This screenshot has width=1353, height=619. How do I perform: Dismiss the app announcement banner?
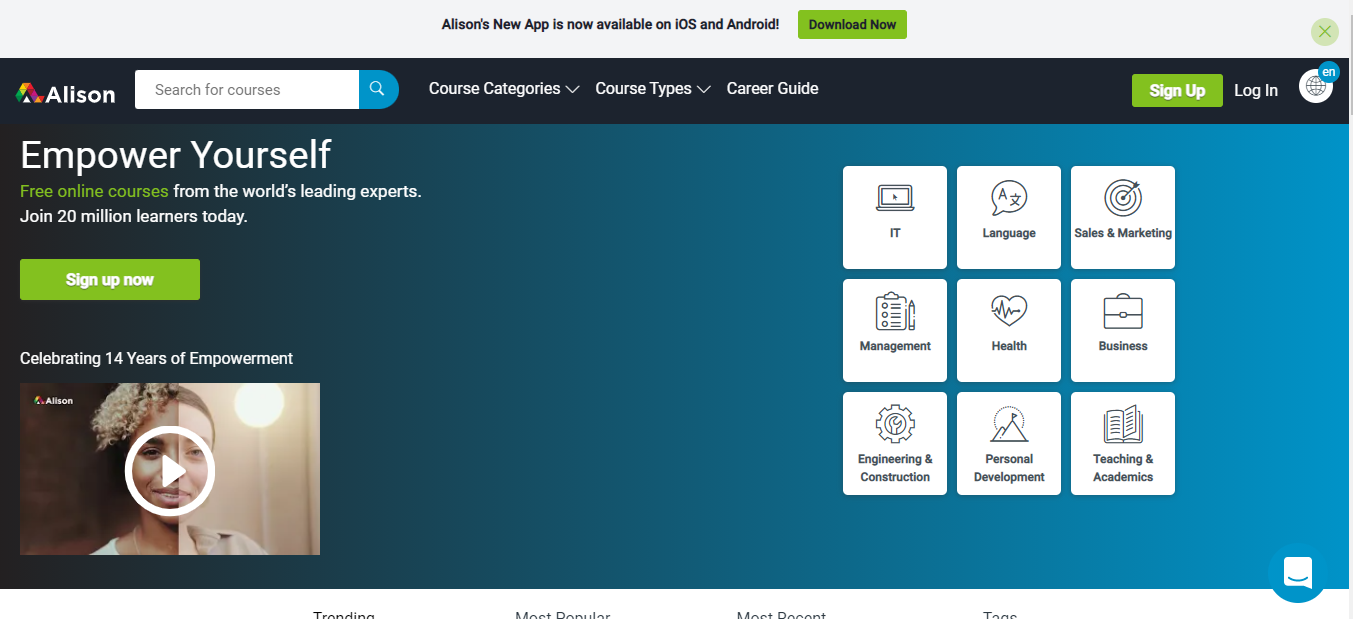point(1325,31)
